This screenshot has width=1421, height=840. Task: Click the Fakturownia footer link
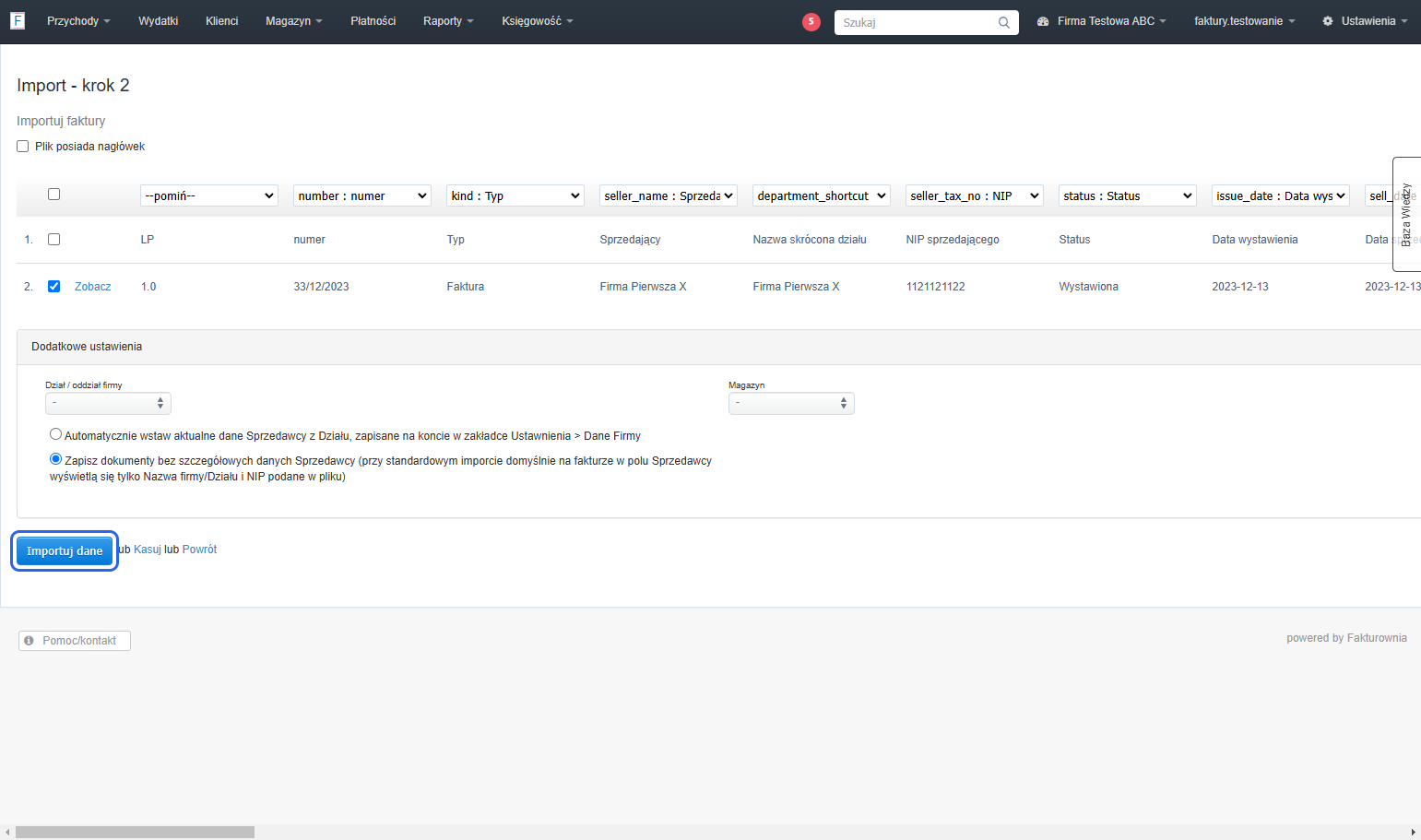click(1377, 638)
